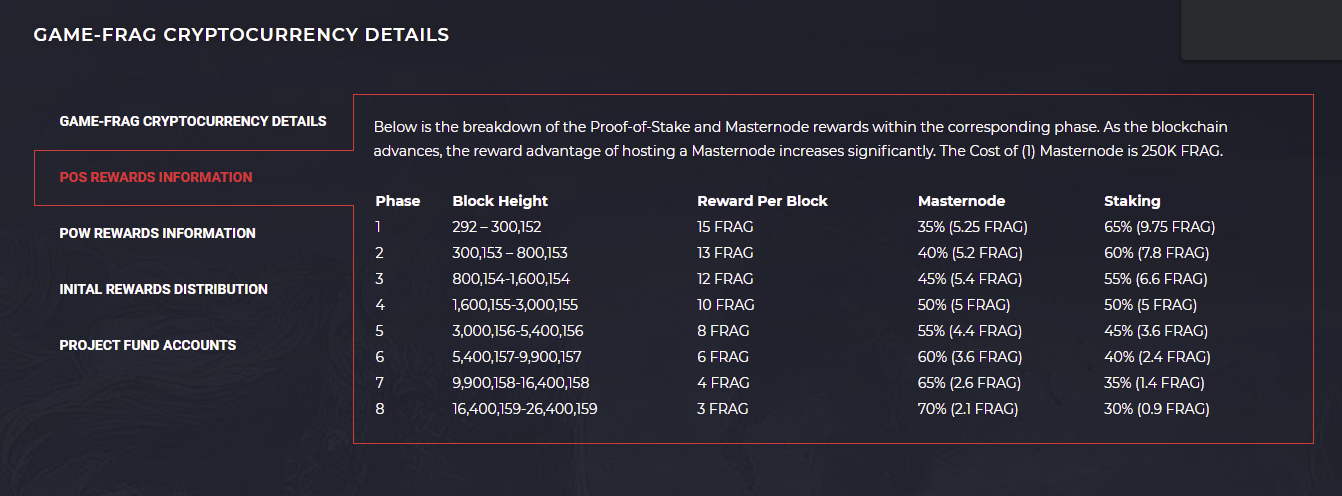
Task: Click the Masternode column header
Action: click(x=961, y=201)
